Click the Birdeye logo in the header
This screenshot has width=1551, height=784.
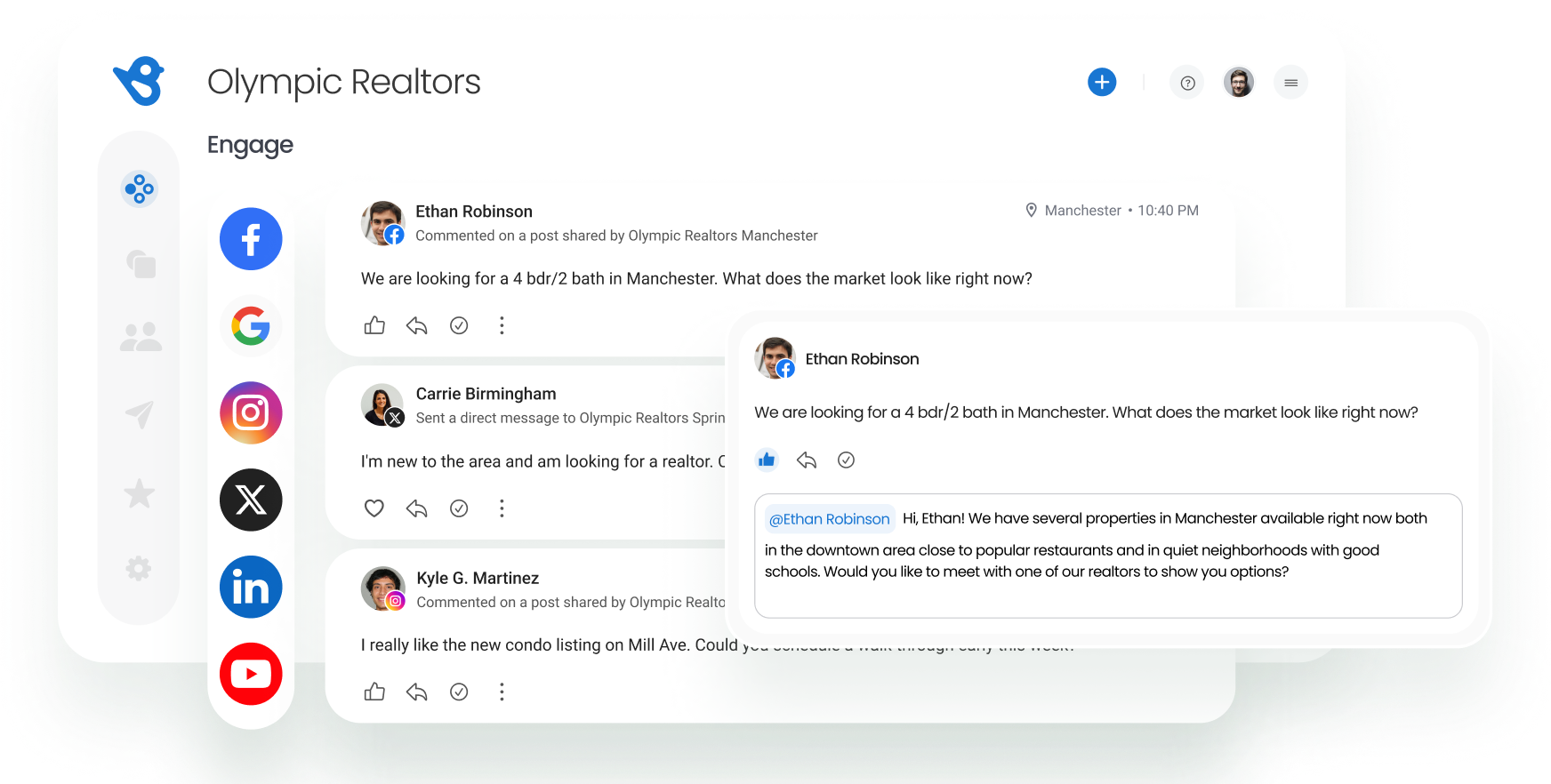click(140, 81)
